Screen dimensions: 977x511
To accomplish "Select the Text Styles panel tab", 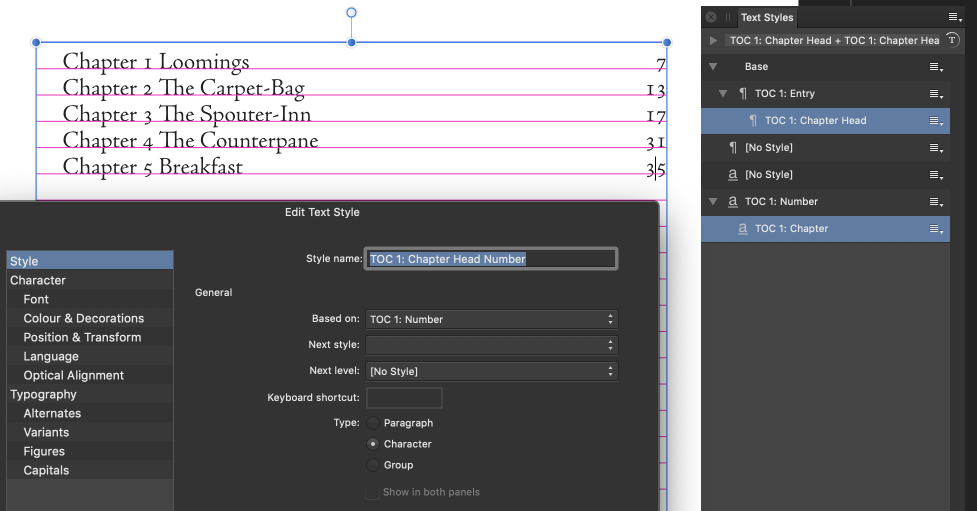I will 766,17.
